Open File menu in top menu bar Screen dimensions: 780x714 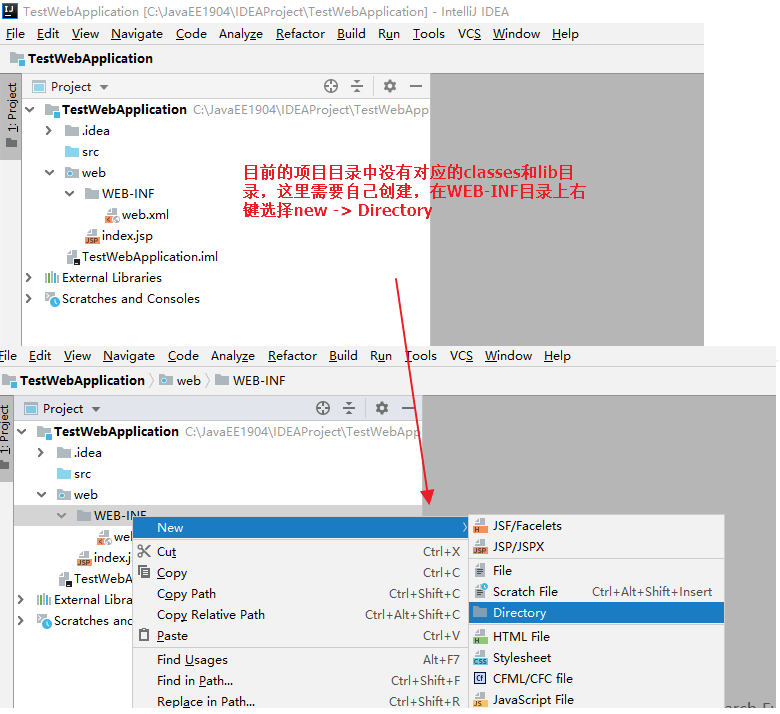(15, 34)
